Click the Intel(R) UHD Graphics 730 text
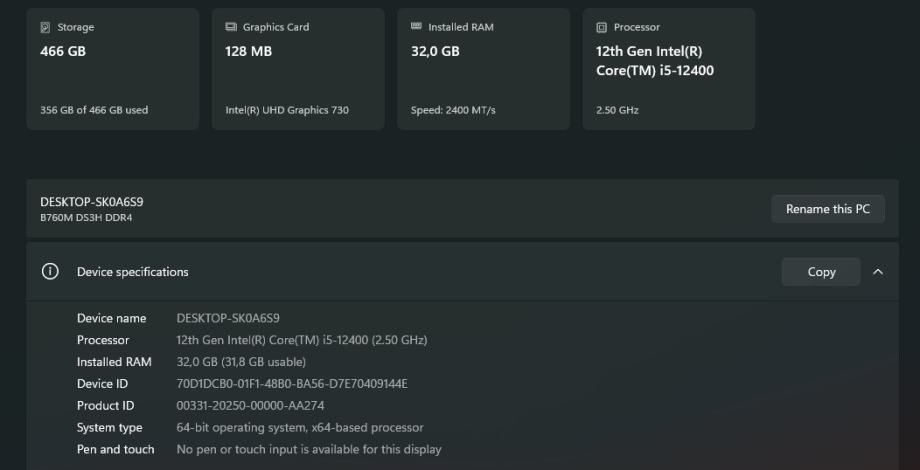920x470 pixels. coord(287,110)
